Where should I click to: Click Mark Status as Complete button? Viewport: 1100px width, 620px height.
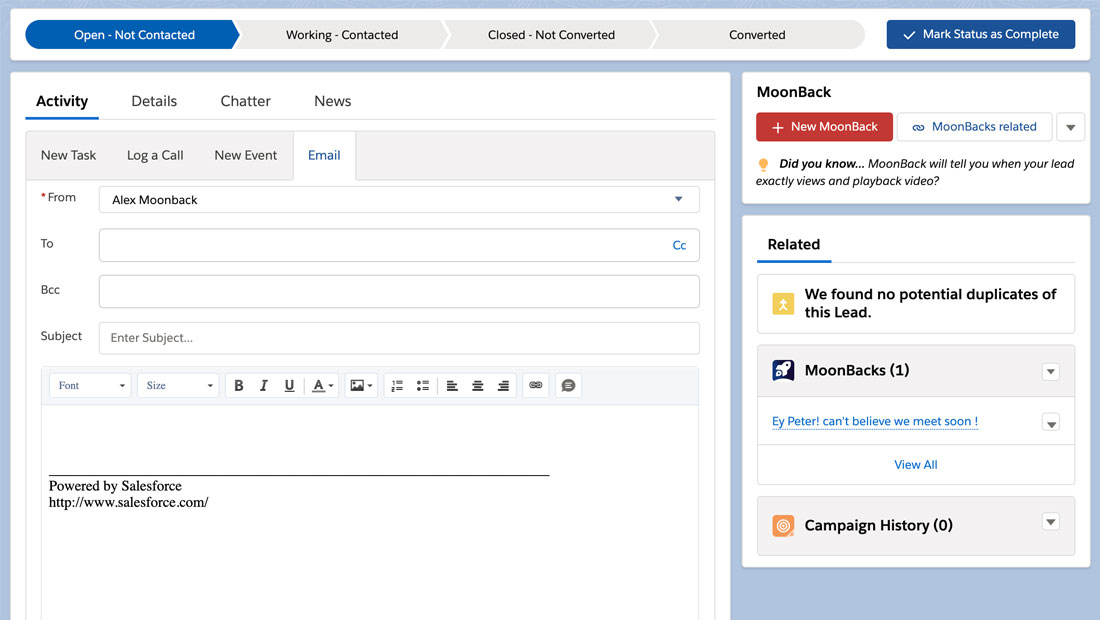[981, 34]
